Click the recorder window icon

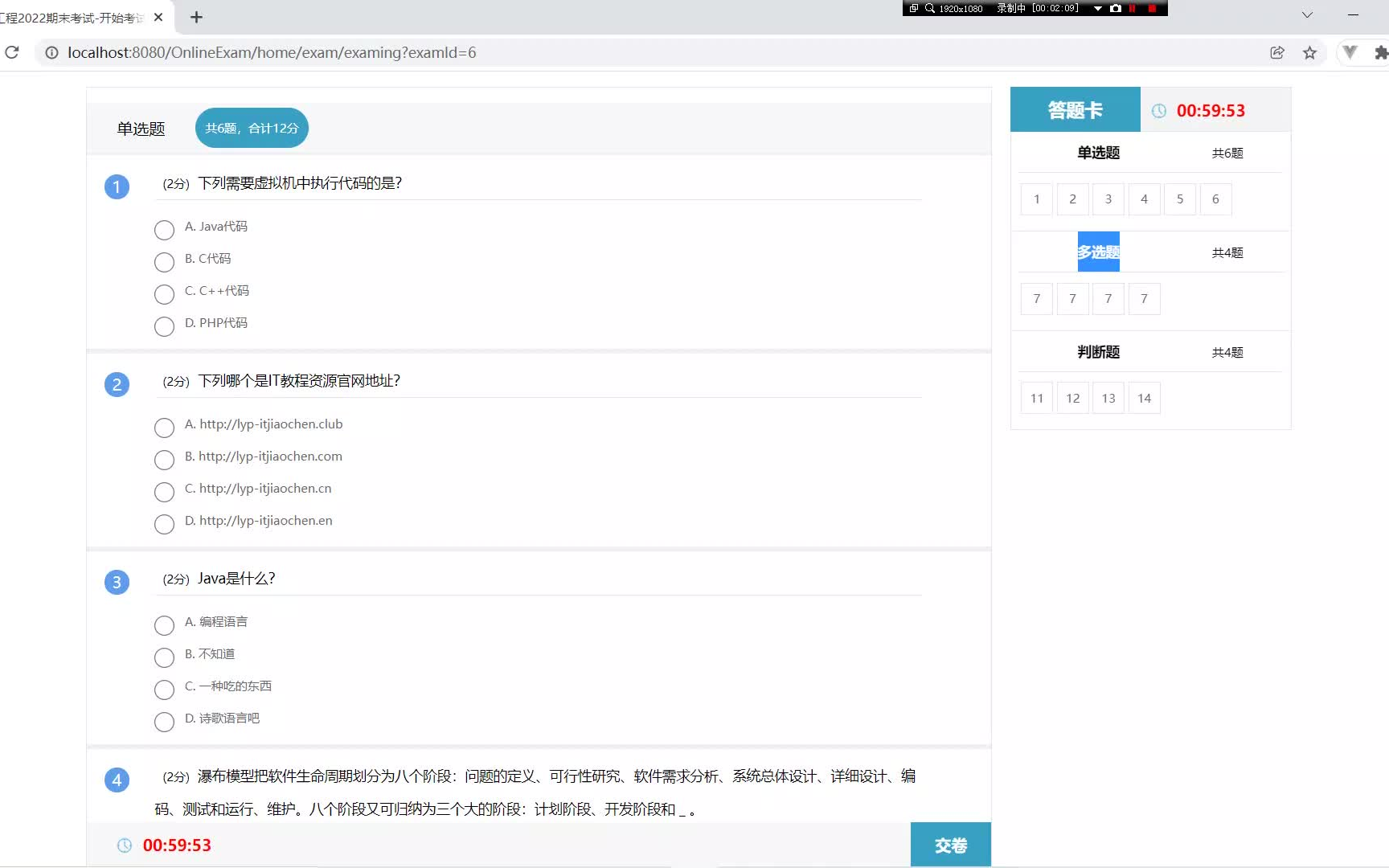coord(914,8)
